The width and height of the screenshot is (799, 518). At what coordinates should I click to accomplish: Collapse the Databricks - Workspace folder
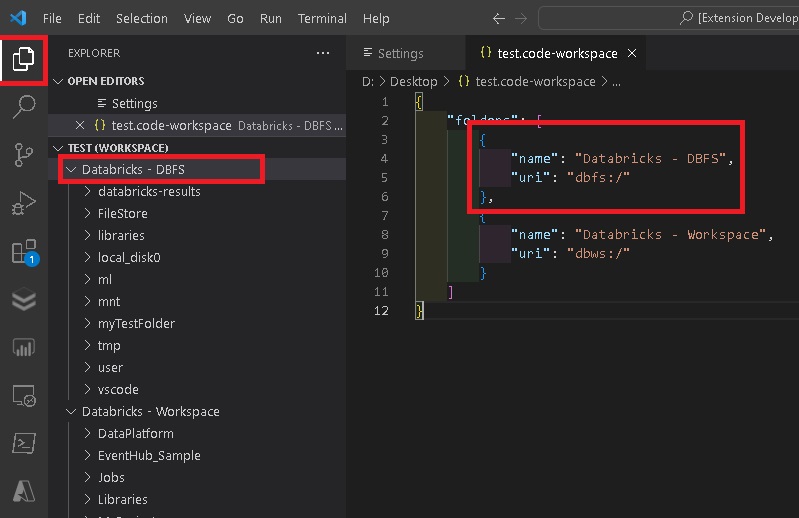71,411
